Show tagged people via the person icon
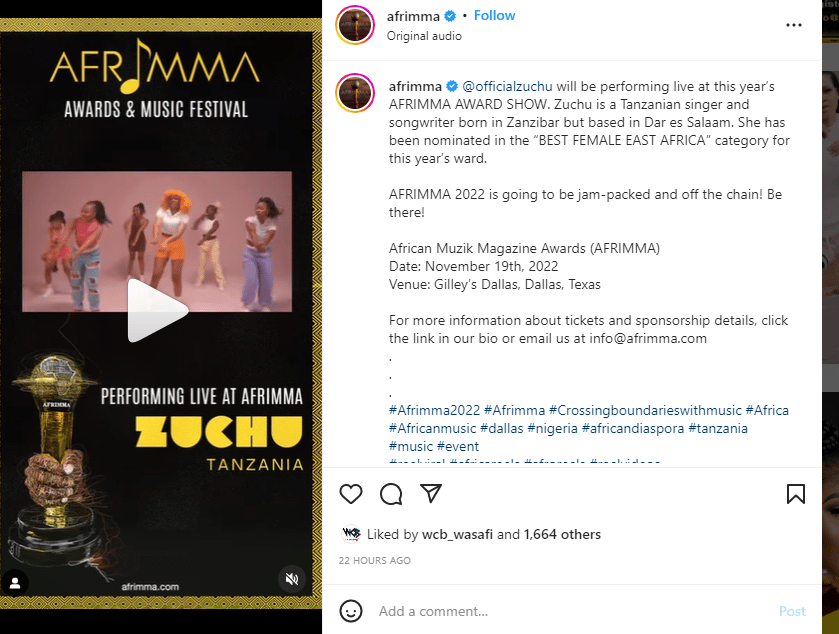 tap(15, 583)
